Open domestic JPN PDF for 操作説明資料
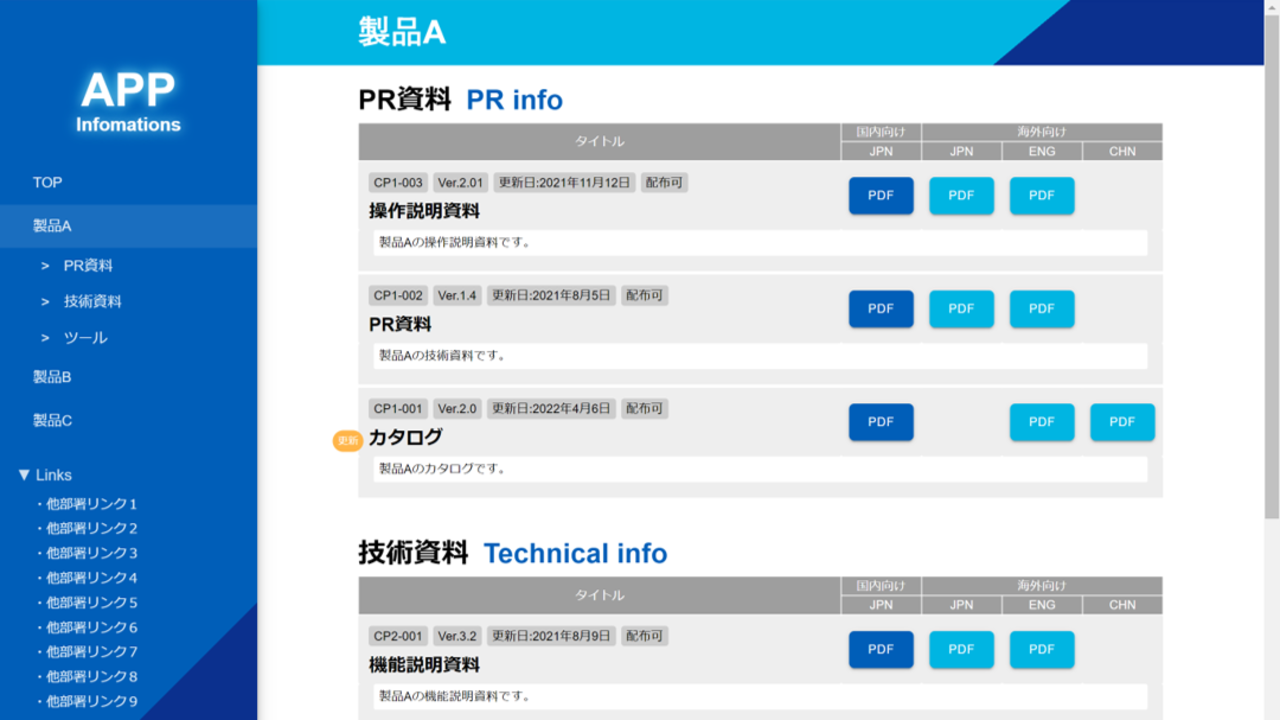The image size is (1280, 720). [880, 196]
